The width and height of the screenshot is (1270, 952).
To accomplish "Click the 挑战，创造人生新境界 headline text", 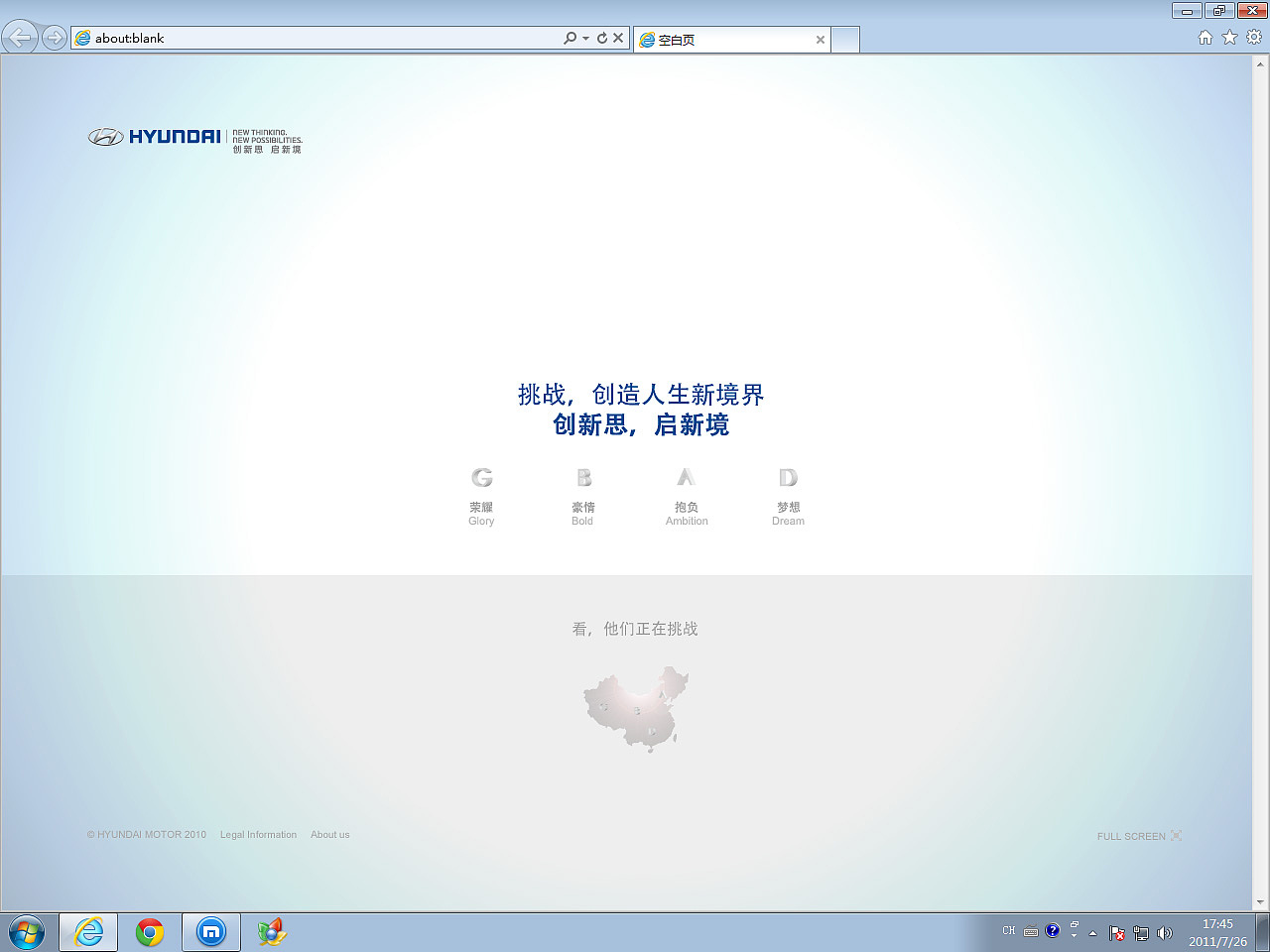I will [x=641, y=395].
